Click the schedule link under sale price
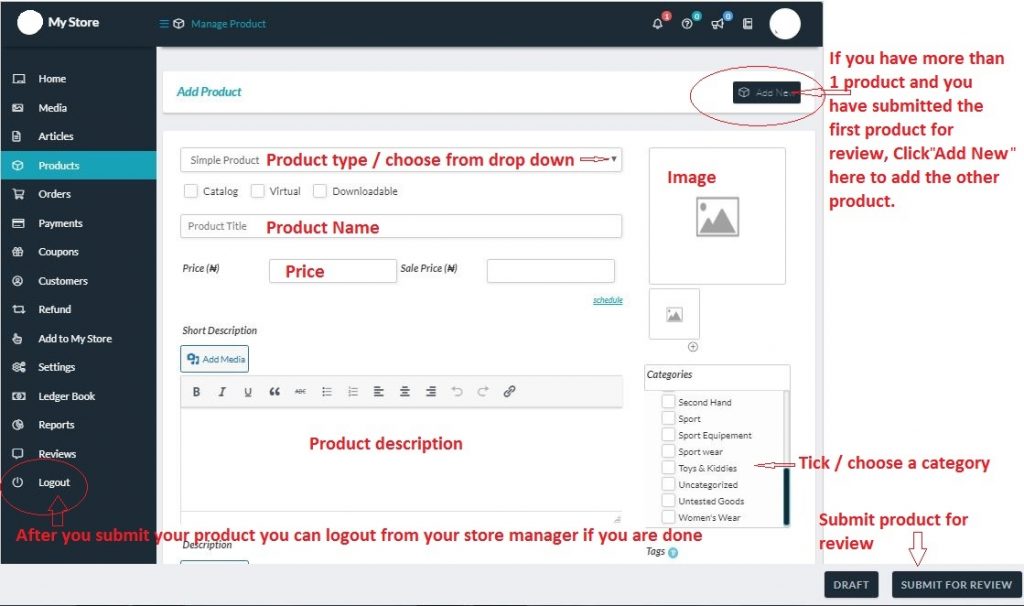 click(x=607, y=300)
